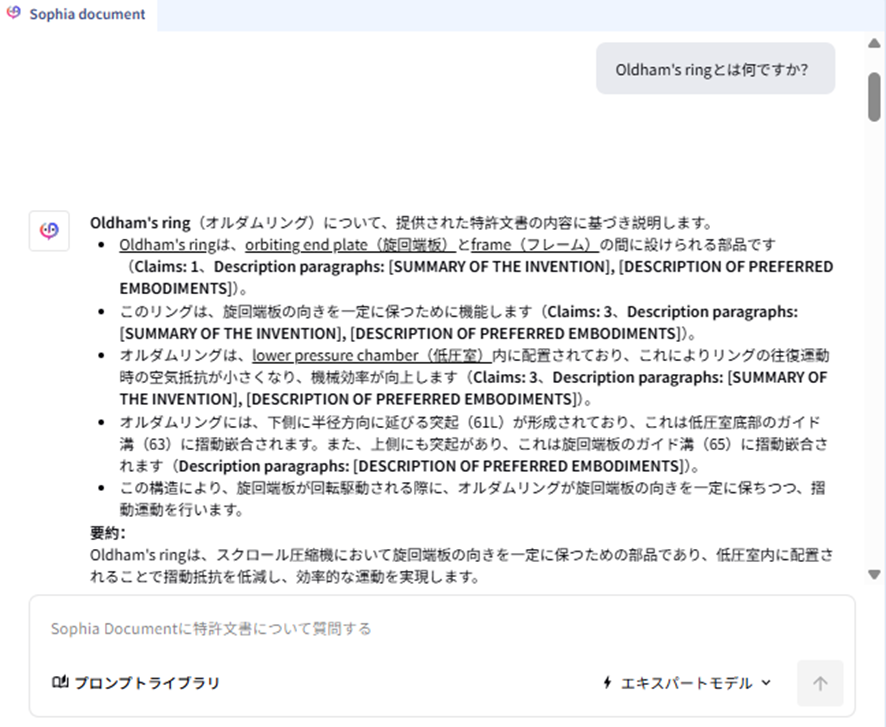Open the プロンプトライブラリ prompt library
Viewport: 886px width, 727px height.
point(136,683)
